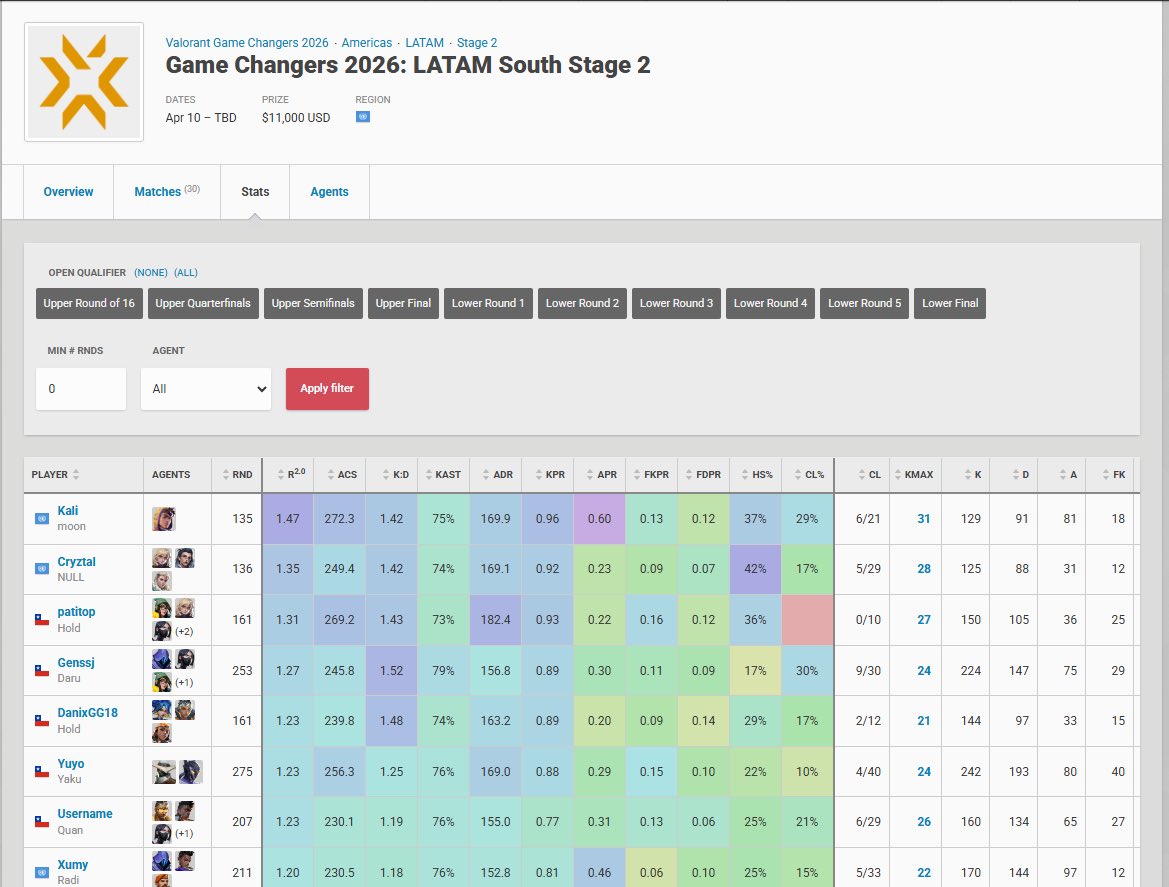Toggle Lower Round 5 filter
Screen dimensions: 1169x887
point(864,303)
